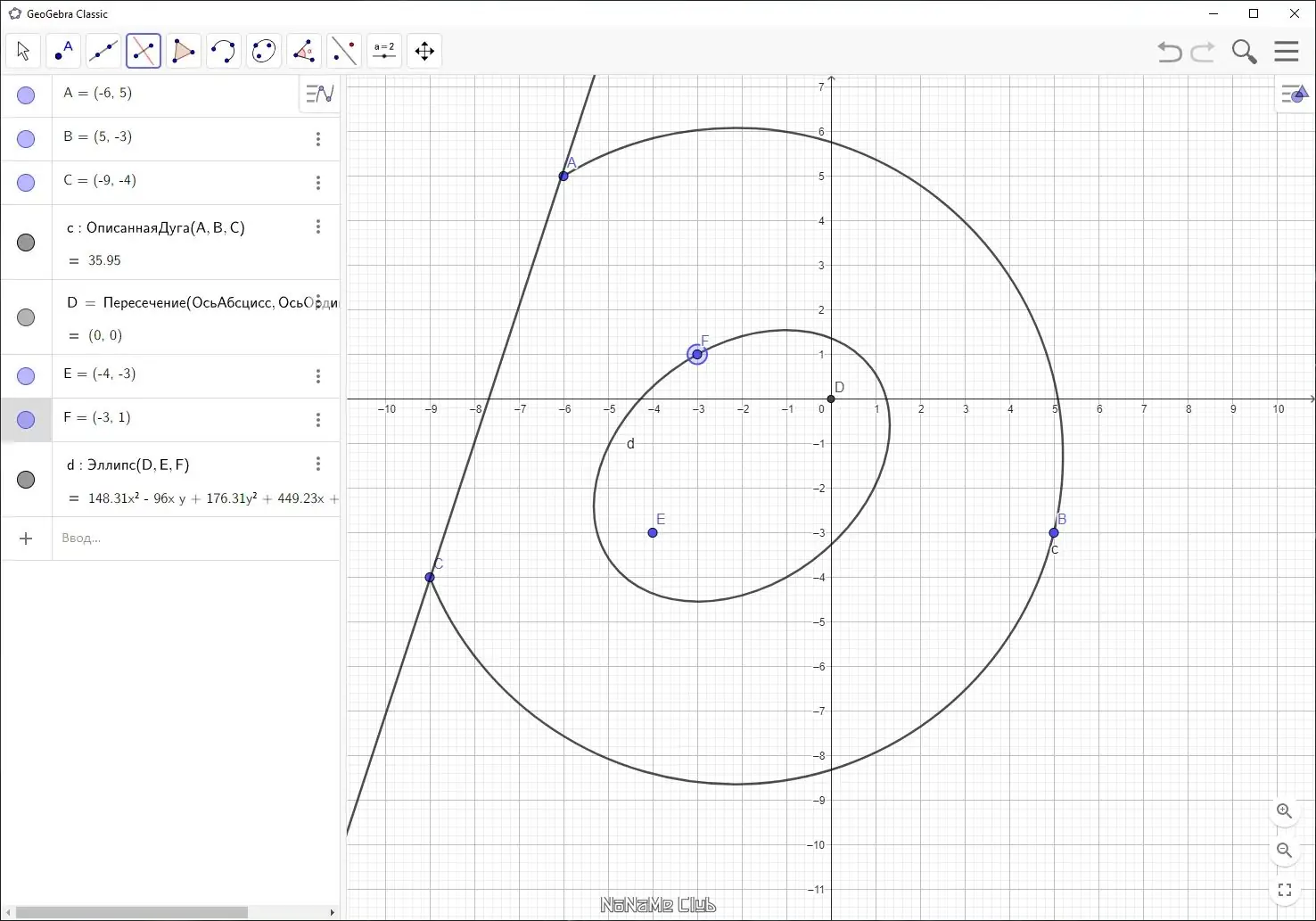The width and height of the screenshot is (1316, 921).
Task: Open the algebra view style bar
Action: 319,94
